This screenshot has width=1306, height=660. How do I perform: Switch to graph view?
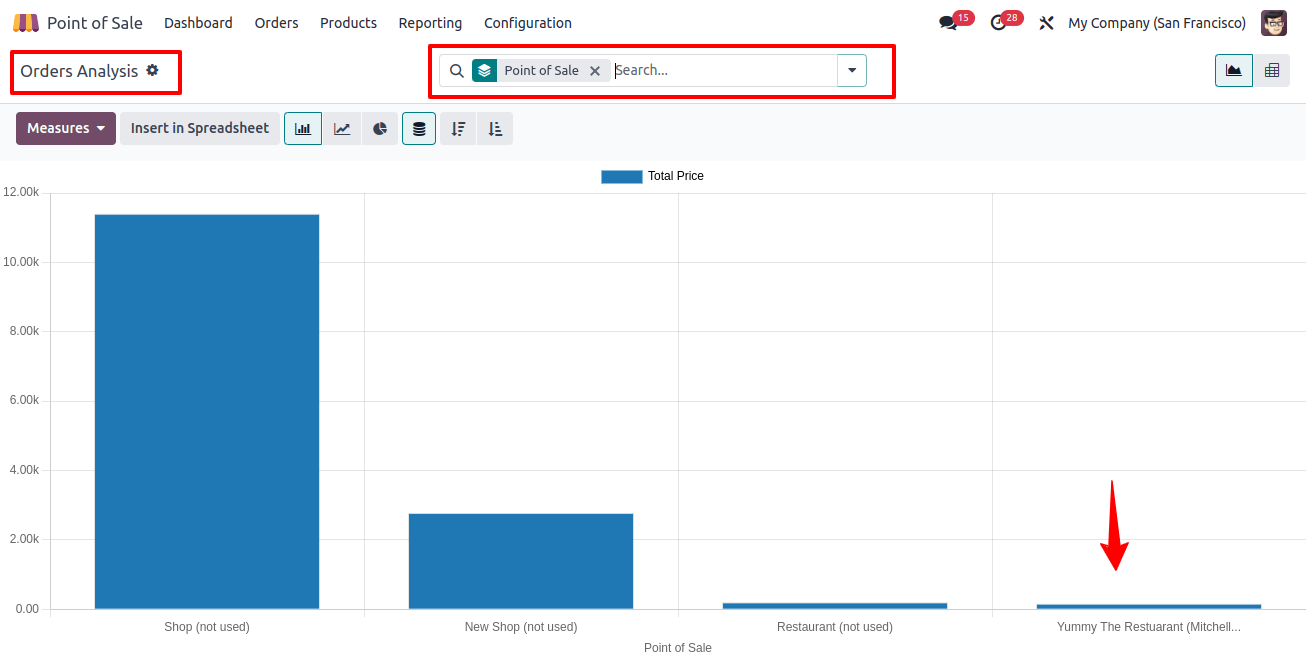(1234, 70)
